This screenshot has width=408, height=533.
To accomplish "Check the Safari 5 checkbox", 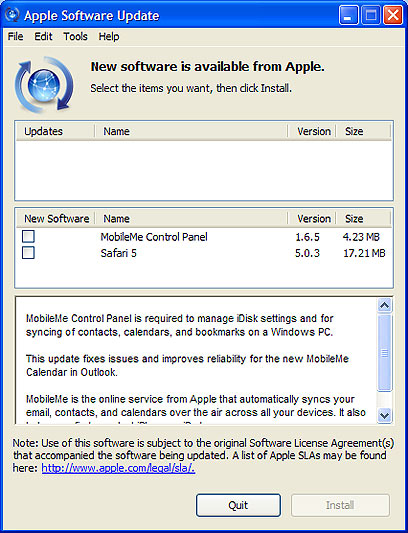I will (x=28, y=253).
